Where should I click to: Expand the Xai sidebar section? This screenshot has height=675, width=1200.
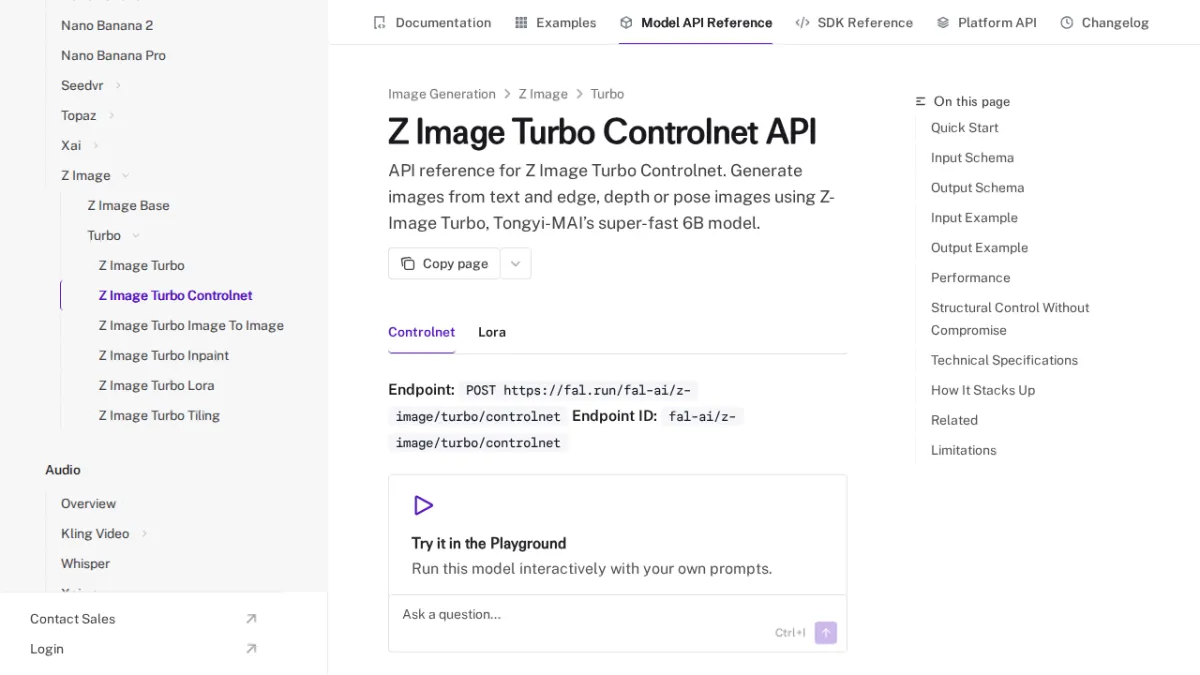(x=96, y=146)
